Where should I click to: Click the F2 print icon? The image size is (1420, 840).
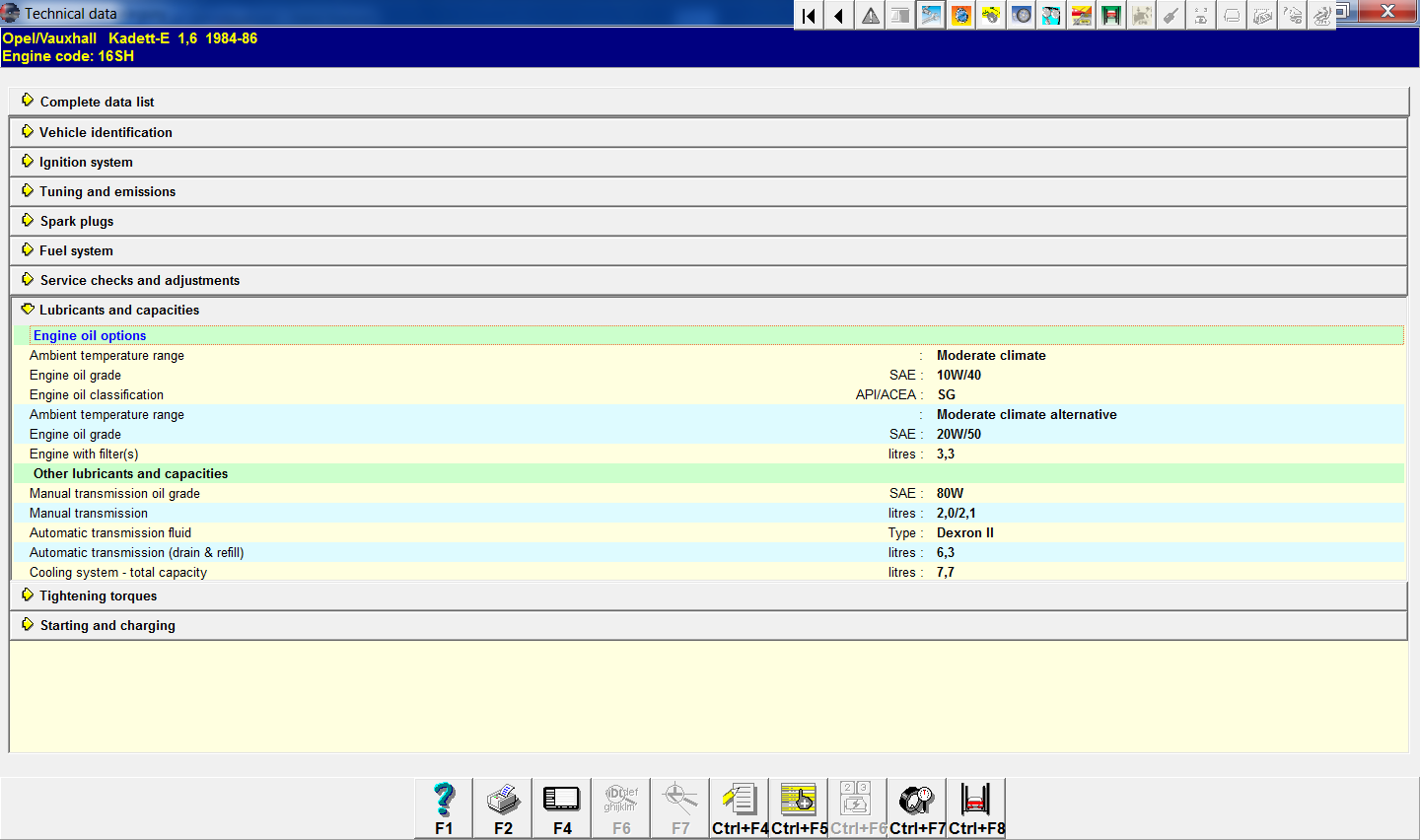point(503,807)
